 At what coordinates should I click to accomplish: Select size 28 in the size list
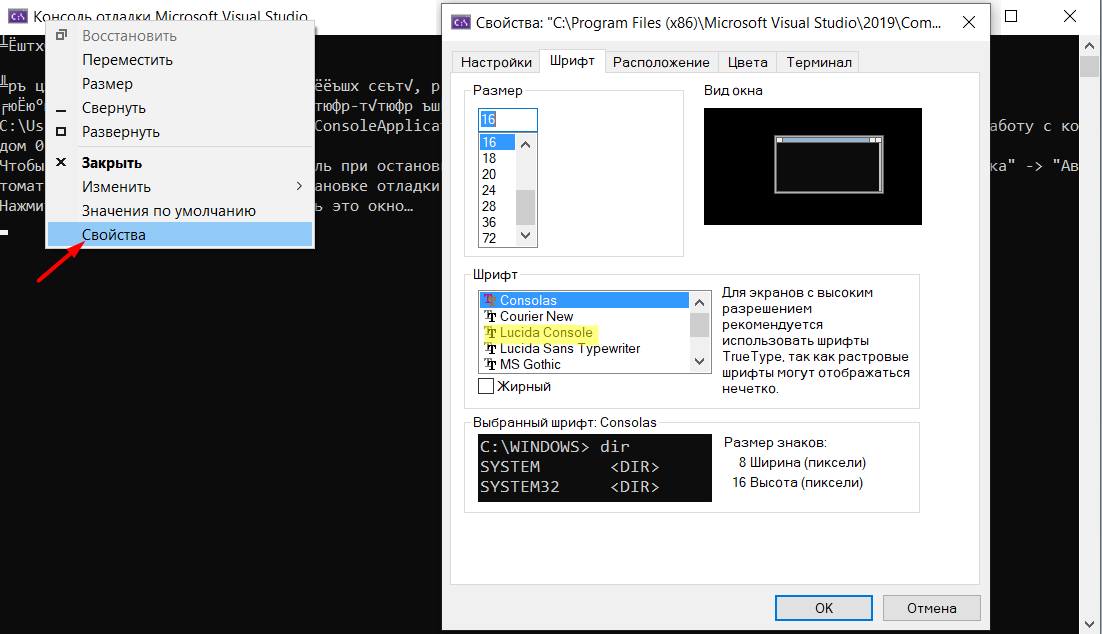pyautogui.click(x=498, y=207)
